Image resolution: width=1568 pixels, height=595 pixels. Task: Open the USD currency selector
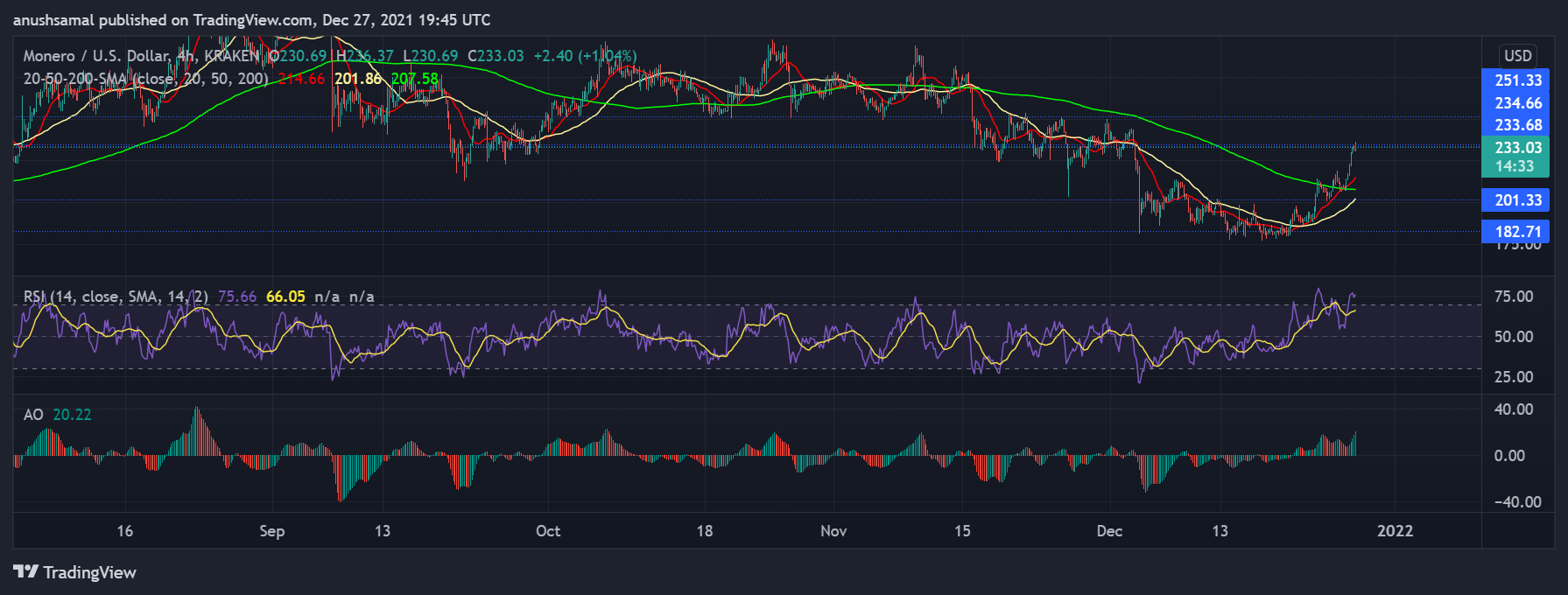[x=1517, y=56]
